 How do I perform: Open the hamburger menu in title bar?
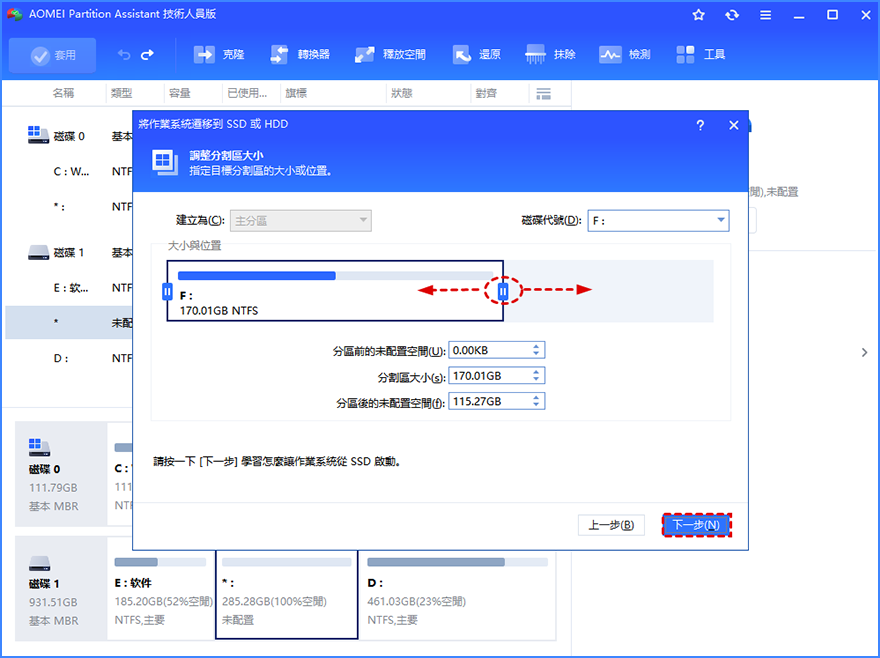pyautogui.click(x=766, y=15)
